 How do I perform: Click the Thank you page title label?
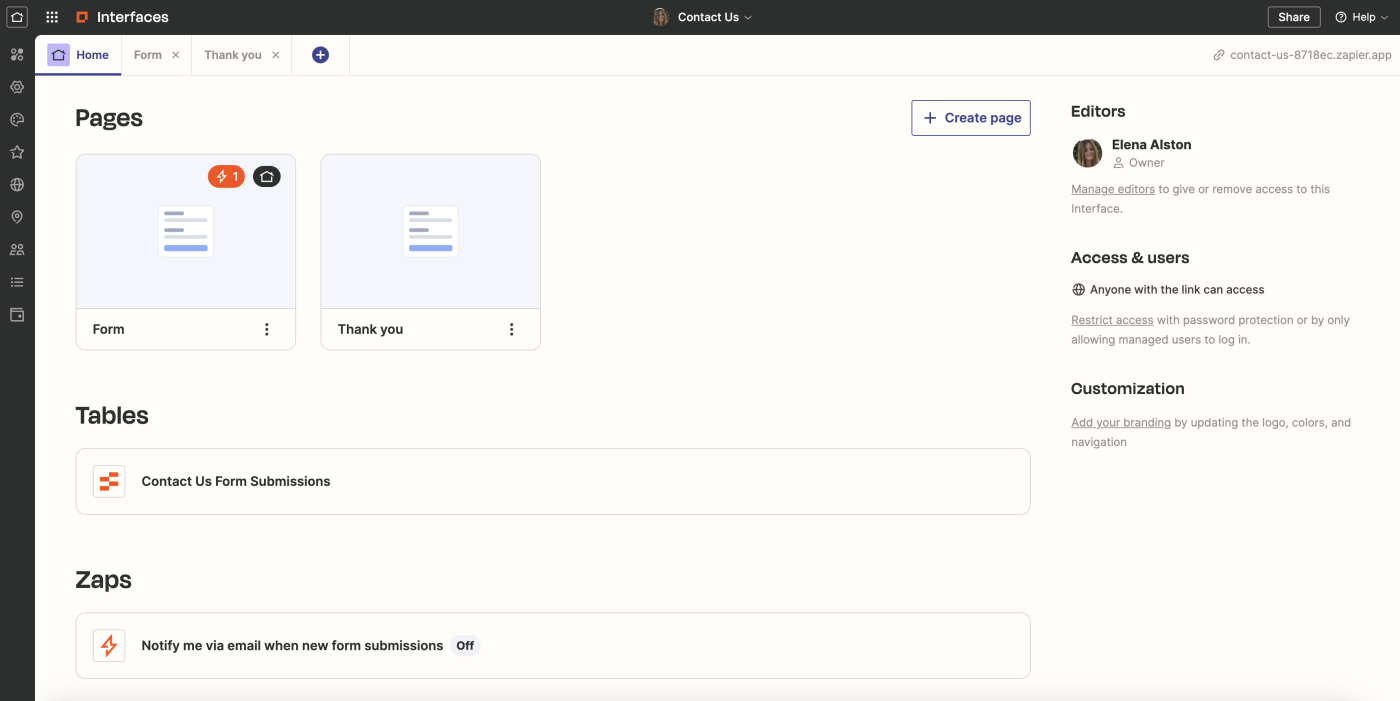(371, 329)
